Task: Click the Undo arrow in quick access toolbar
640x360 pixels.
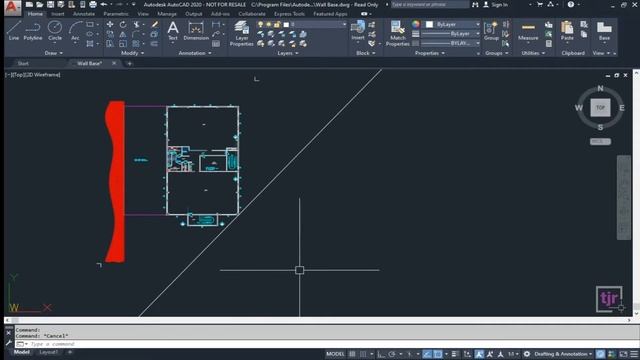Action: pos(104,4)
